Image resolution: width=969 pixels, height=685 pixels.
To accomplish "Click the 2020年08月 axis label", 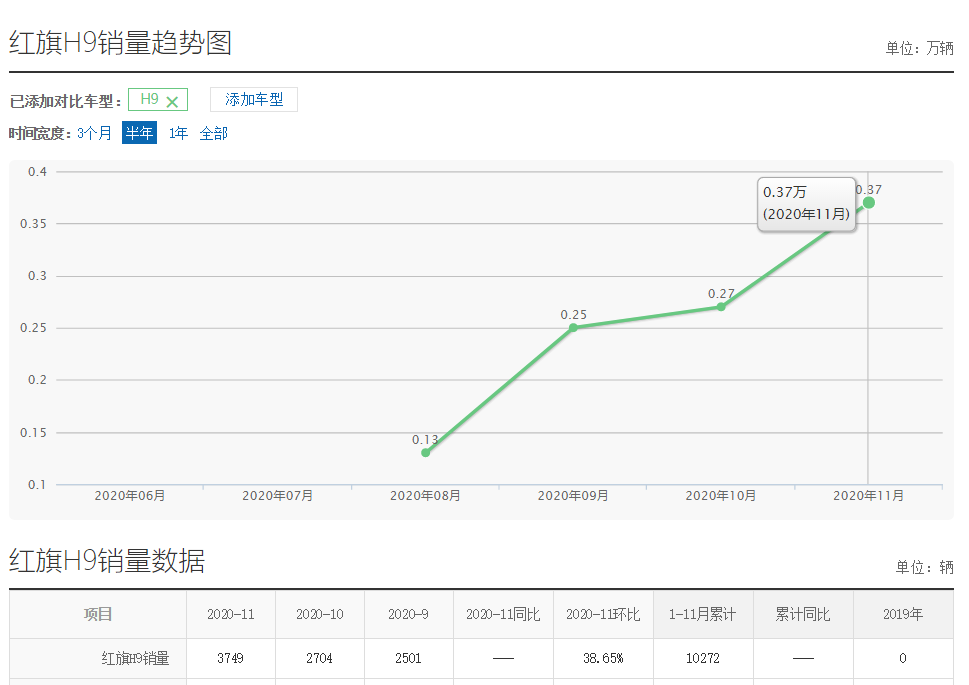I will click(425, 496).
